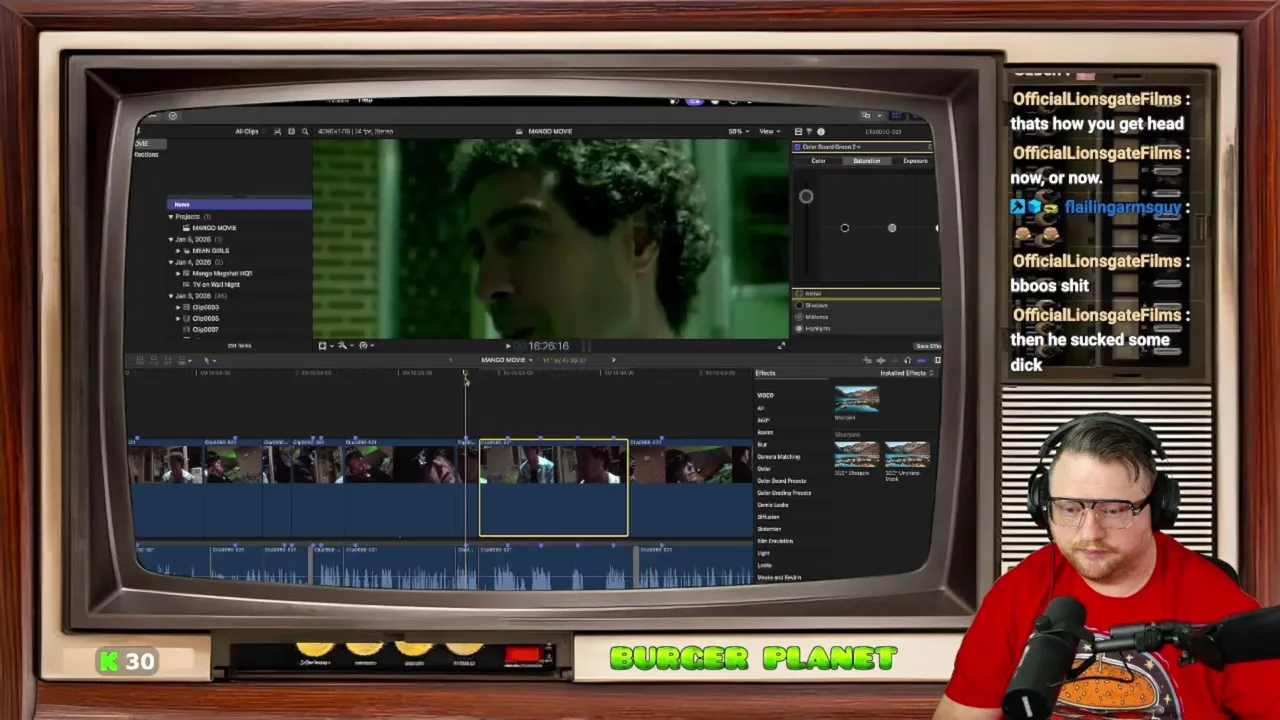
Task: Open the retime speed menu
Action: (365, 345)
